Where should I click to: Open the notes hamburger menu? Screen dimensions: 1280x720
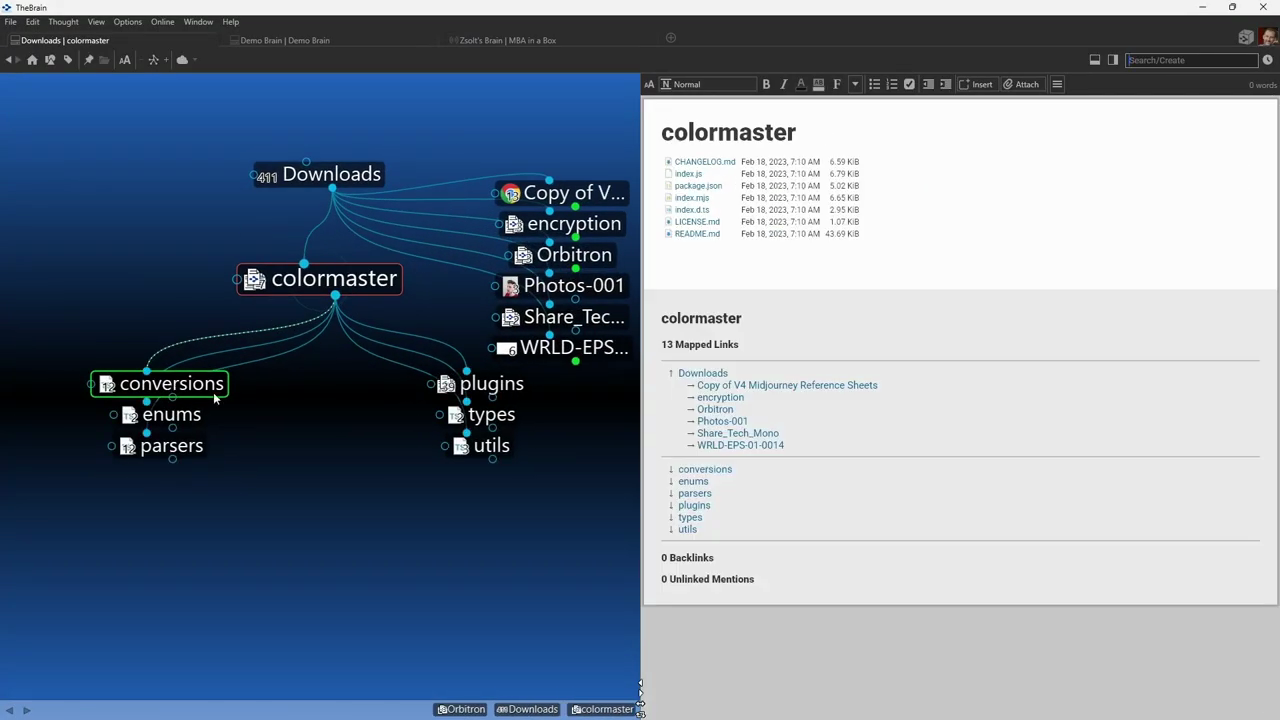pyautogui.click(x=1057, y=84)
